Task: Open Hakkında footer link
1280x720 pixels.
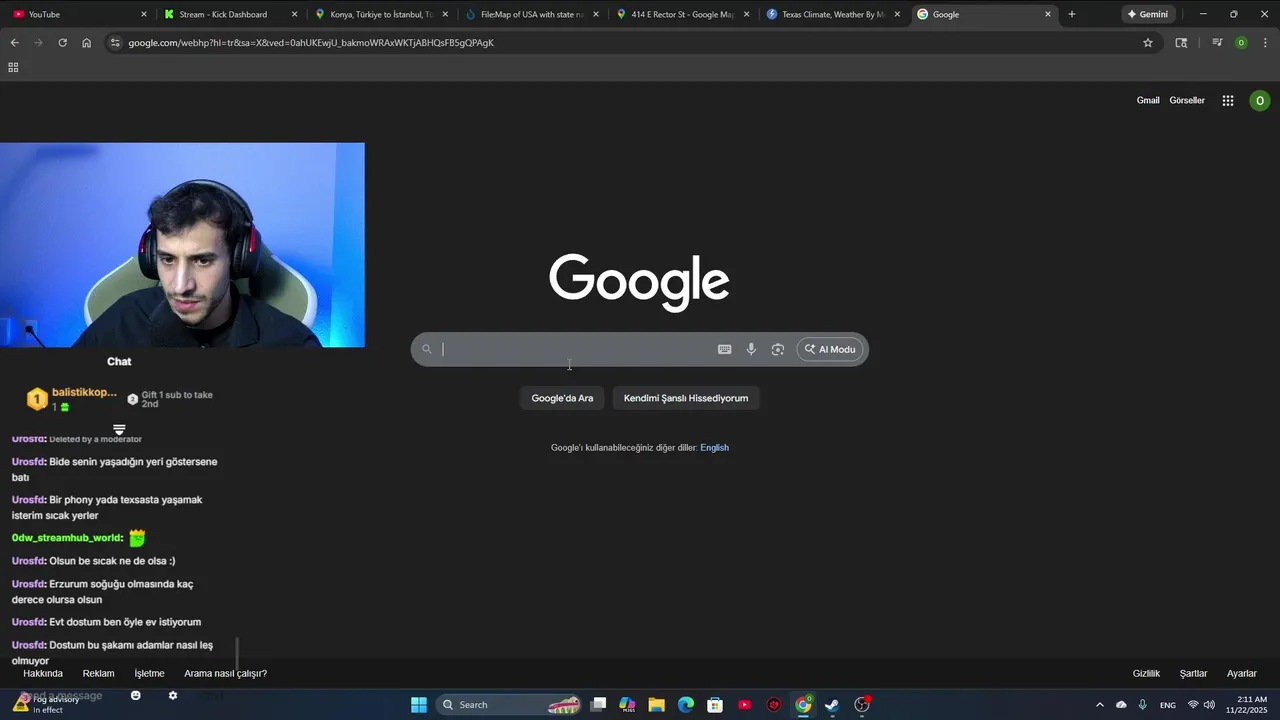Action: [x=43, y=673]
